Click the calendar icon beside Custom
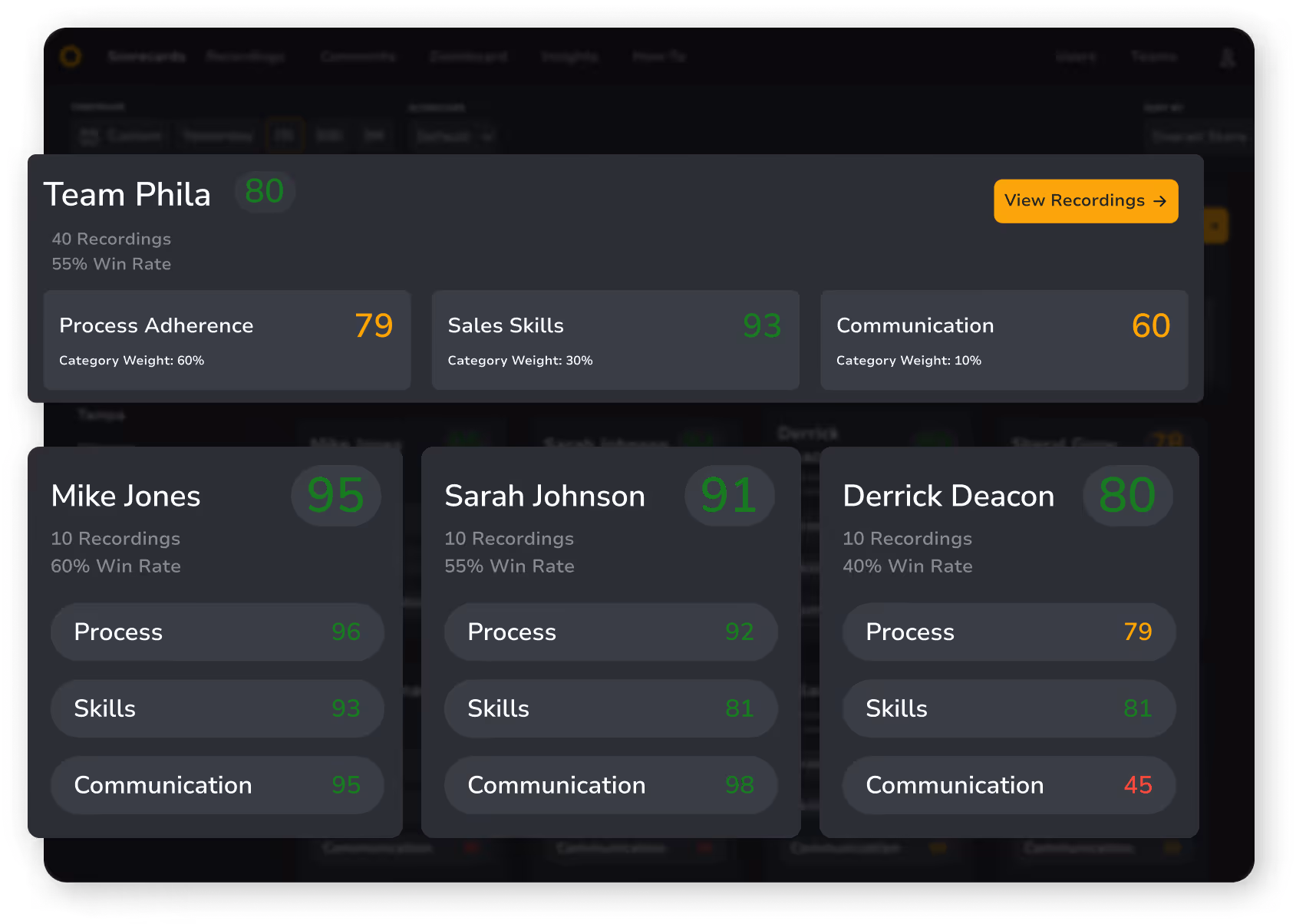This screenshot has width=1296, height=924. (90, 137)
